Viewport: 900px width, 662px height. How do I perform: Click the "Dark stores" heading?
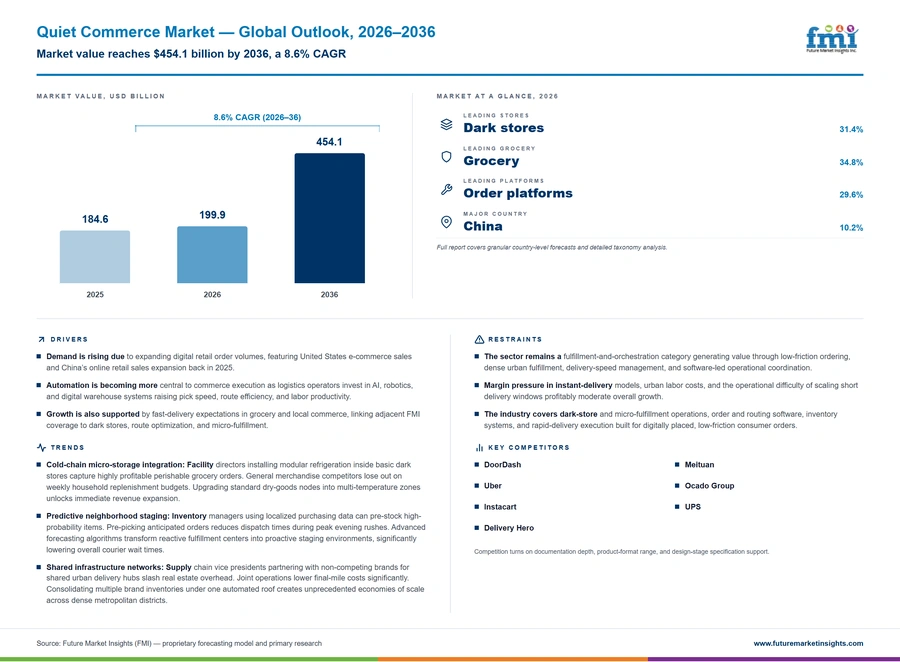click(x=503, y=128)
